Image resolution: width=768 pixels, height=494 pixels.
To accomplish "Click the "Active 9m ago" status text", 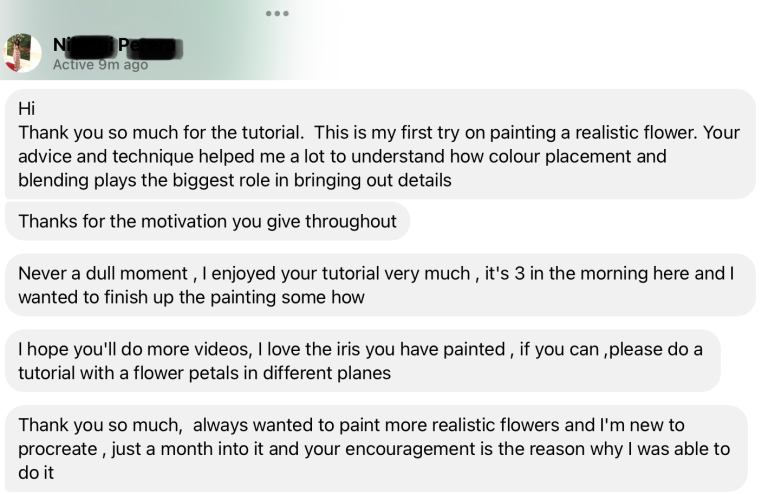I will 100,65.
